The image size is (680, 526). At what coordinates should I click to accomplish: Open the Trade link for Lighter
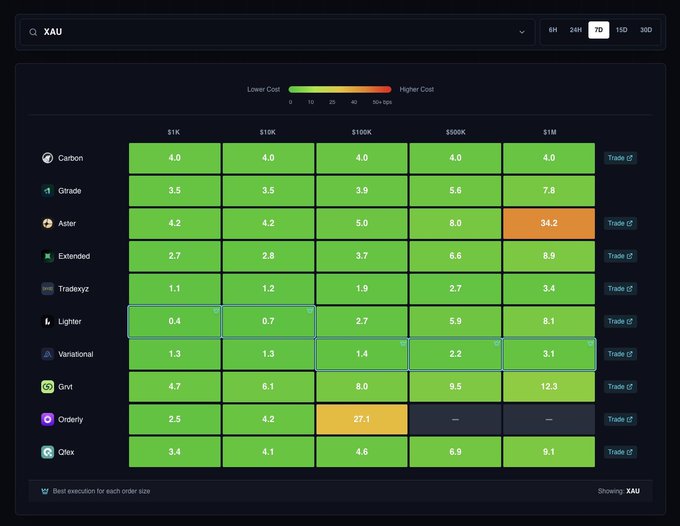pos(620,321)
